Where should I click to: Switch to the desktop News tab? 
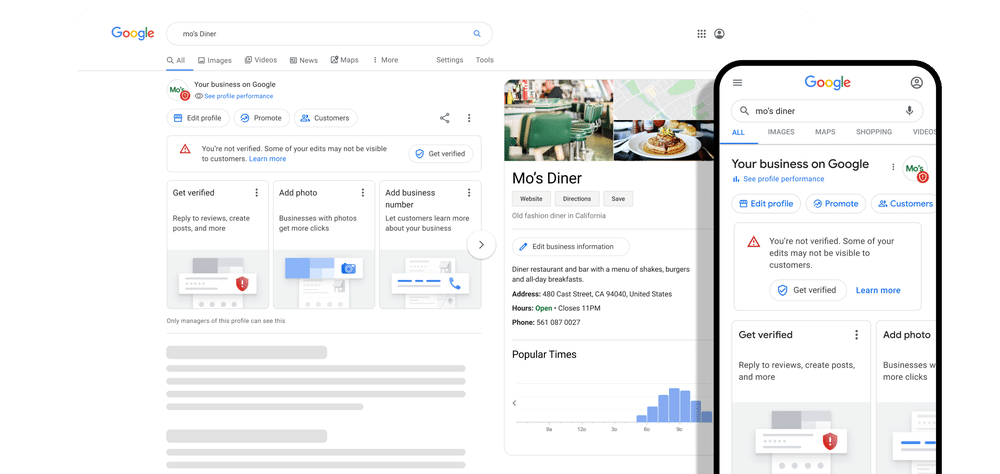303,60
